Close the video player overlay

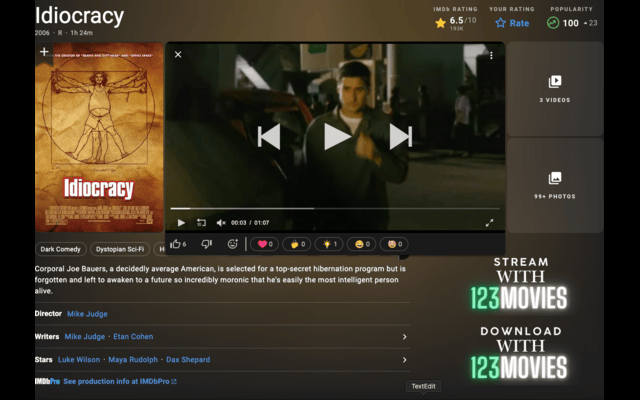tap(178, 54)
